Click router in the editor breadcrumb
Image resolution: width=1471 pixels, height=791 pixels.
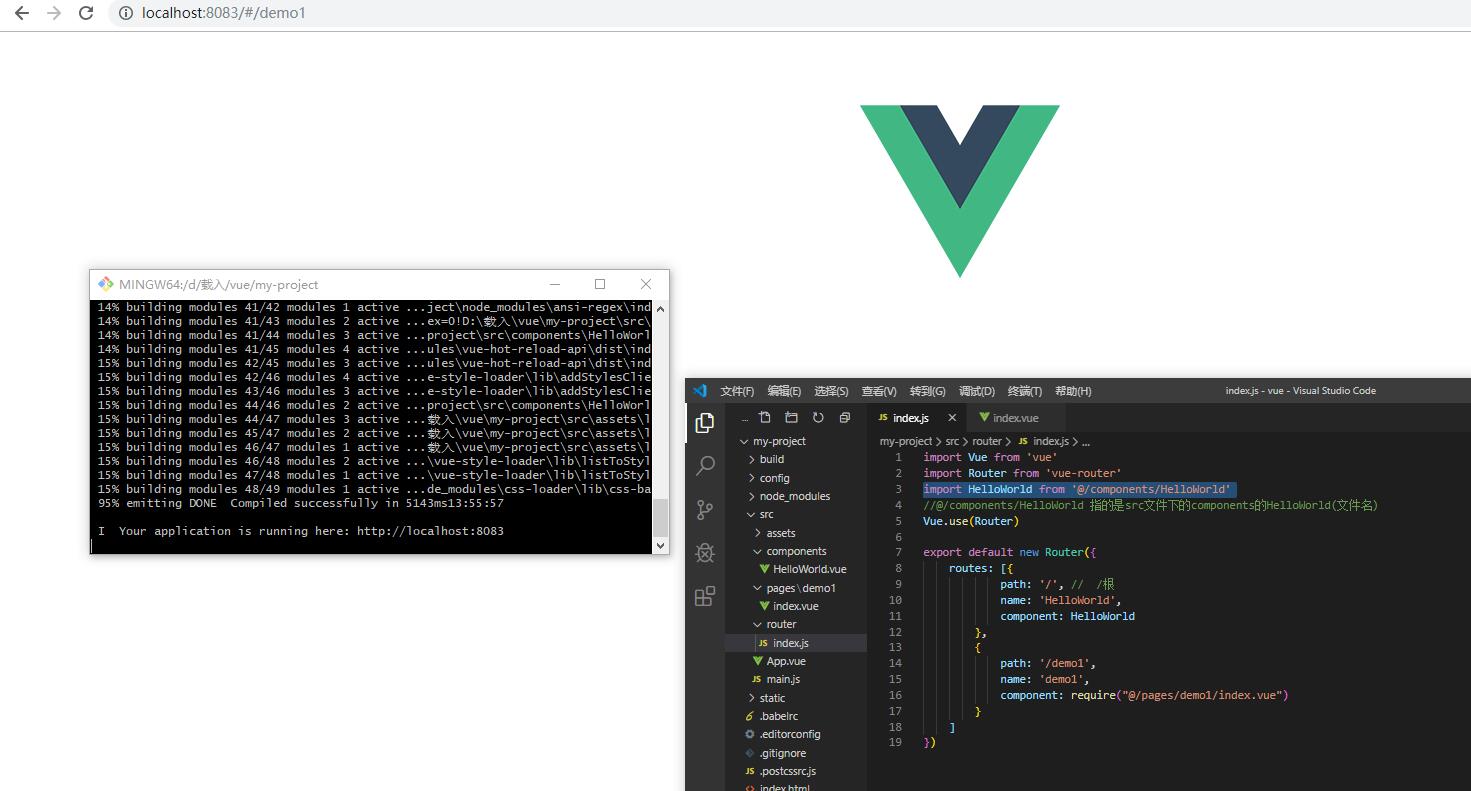pos(987,441)
